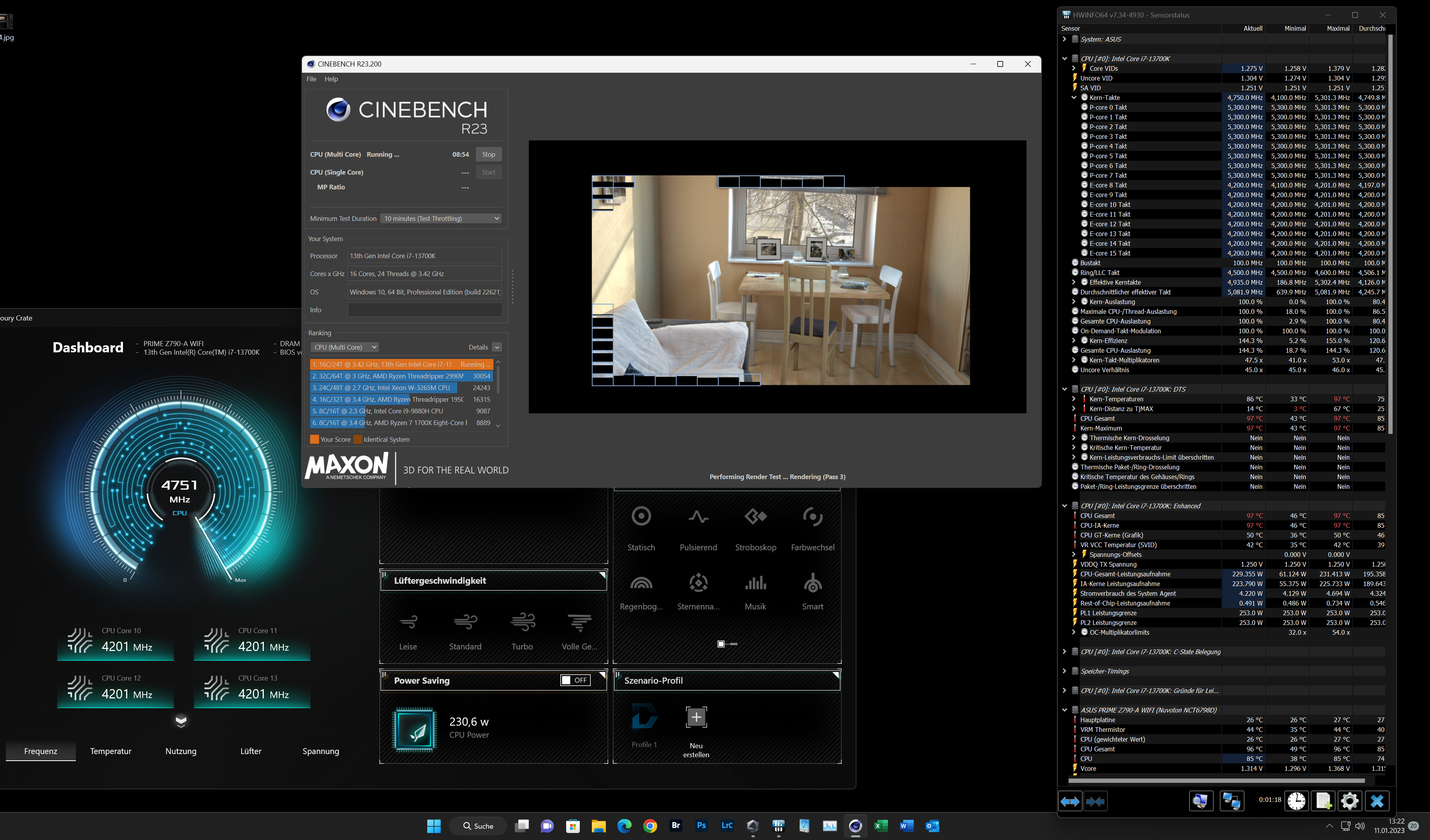The width and height of the screenshot is (1430, 840).
Task: Expand the Speicher-Timings sensor group
Action: pyautogui.click(x=1065, y=671)
